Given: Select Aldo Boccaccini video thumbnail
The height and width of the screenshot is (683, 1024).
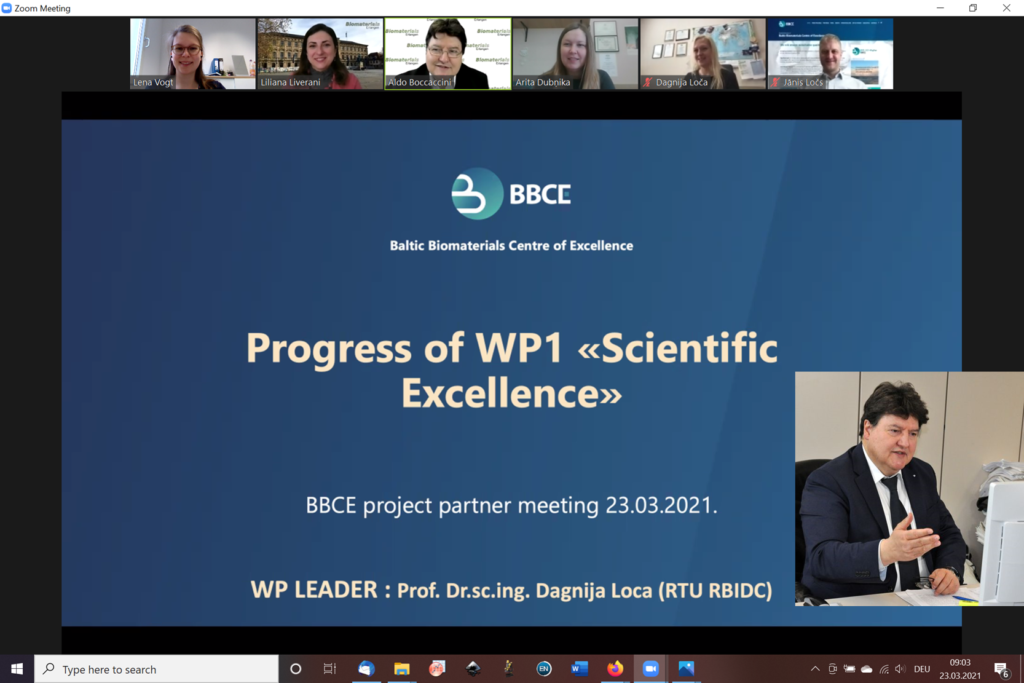Looking at the screenshot, I should click(448, 54).
